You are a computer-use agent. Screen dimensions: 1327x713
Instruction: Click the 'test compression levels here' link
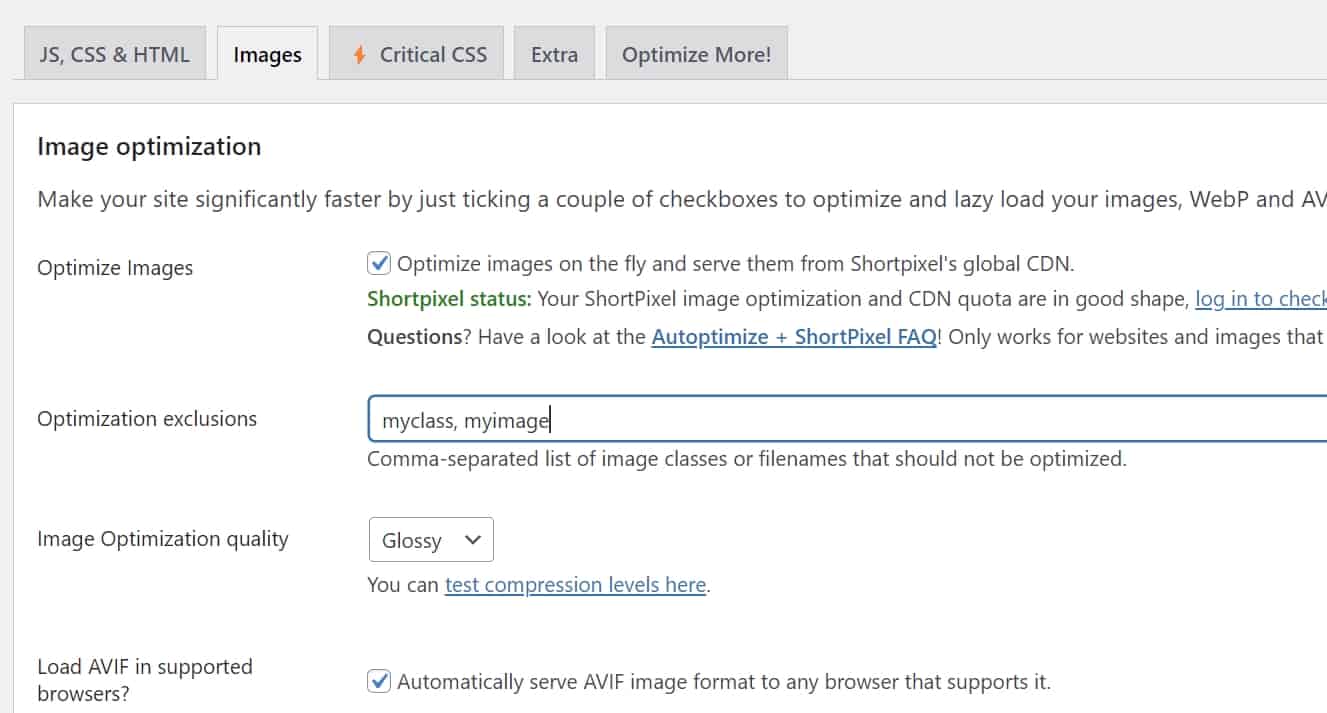[575, 585]
